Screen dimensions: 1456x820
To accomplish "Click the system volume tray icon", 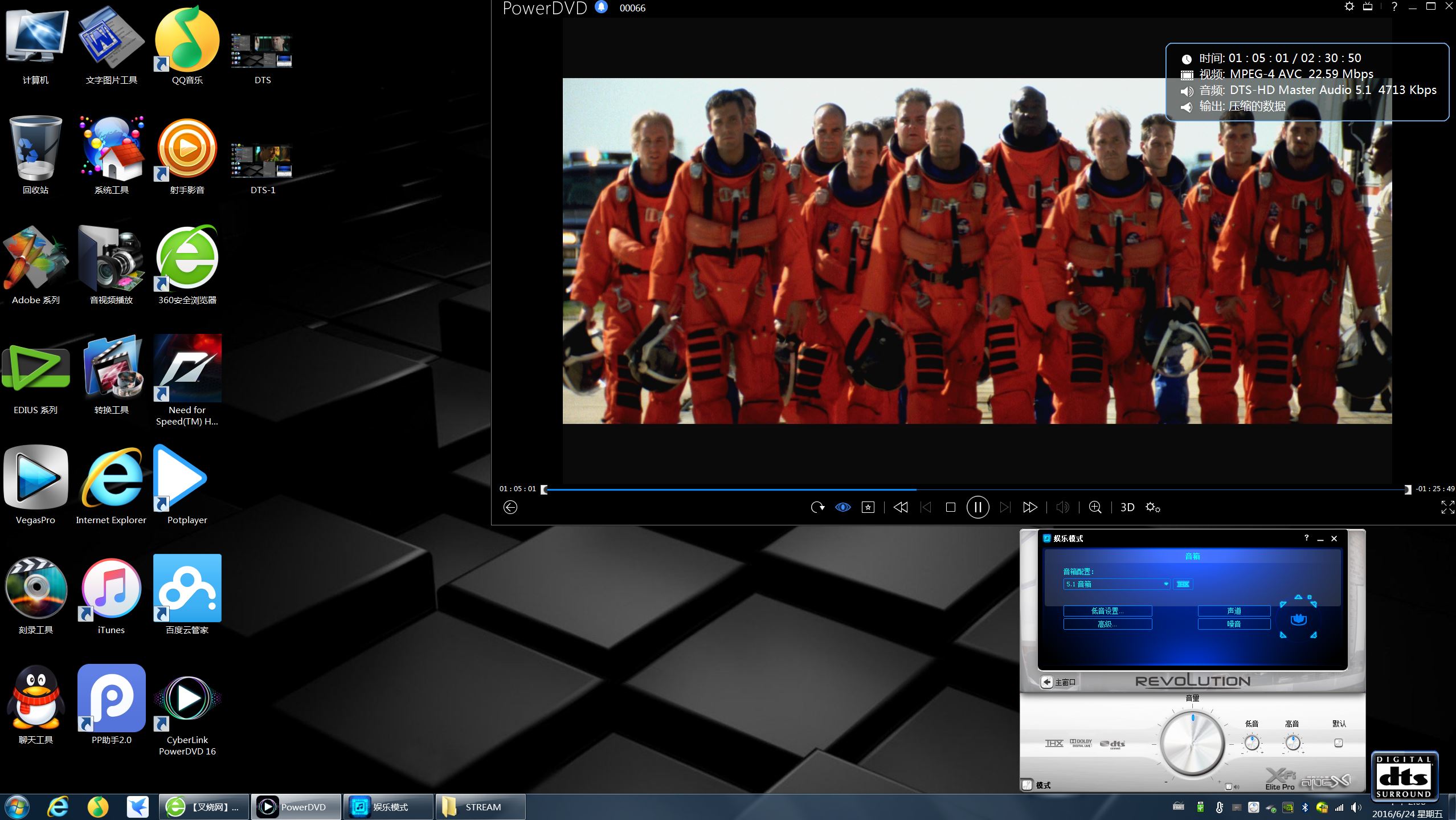I will tap(1356, 807).
